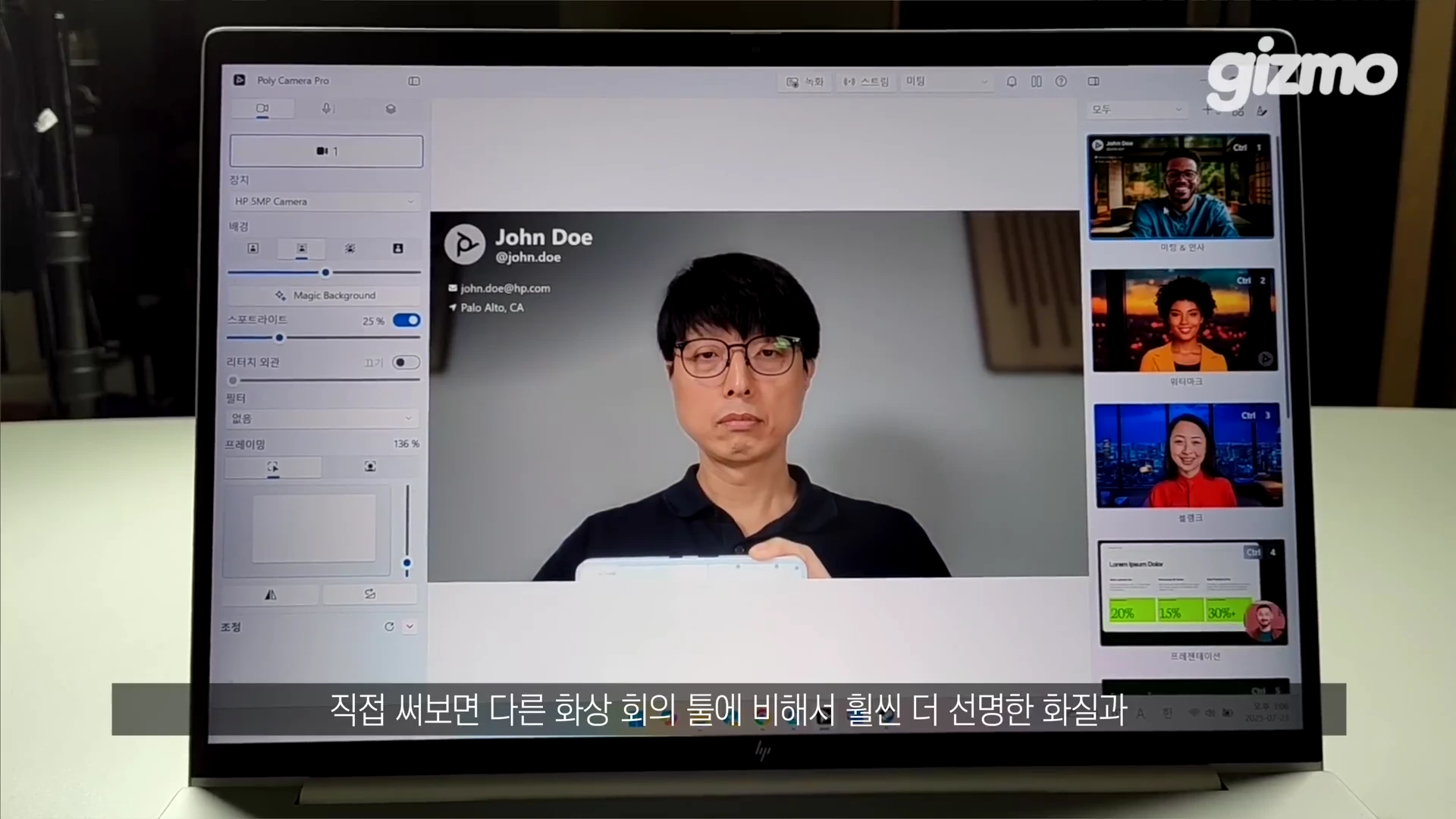The width and height of the screenshot is (1456, 819).
Task: Select the 워터마크 scene thumbnail
Action: 1185,320
